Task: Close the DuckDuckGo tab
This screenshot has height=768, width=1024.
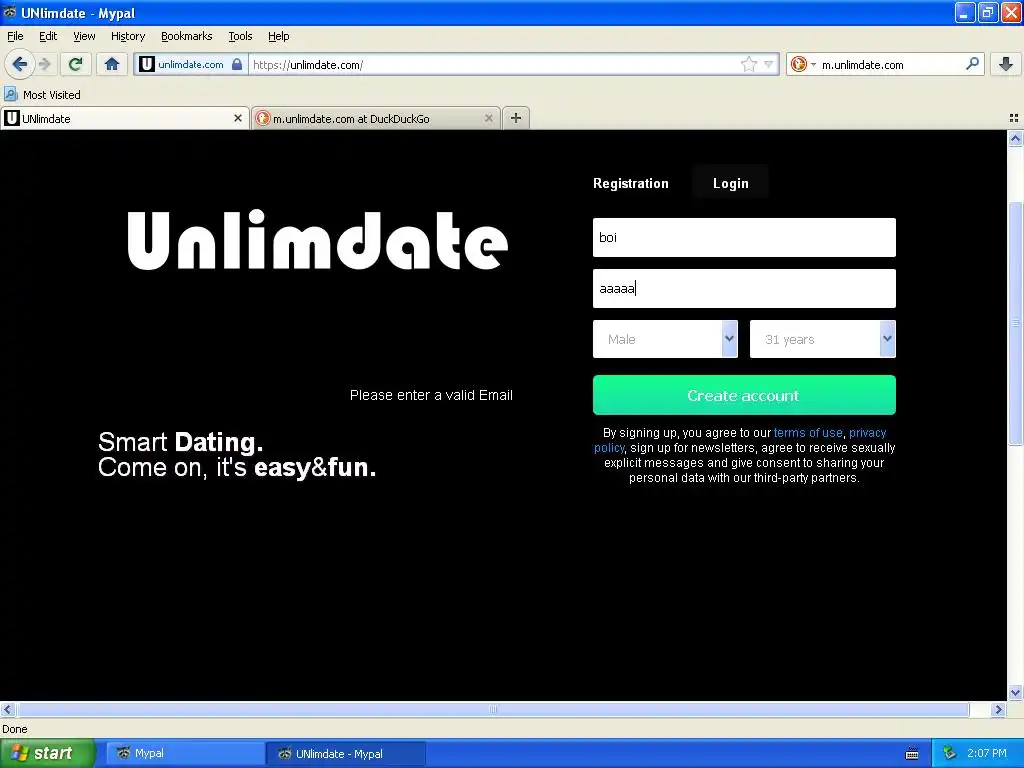Action: point(488,118)
